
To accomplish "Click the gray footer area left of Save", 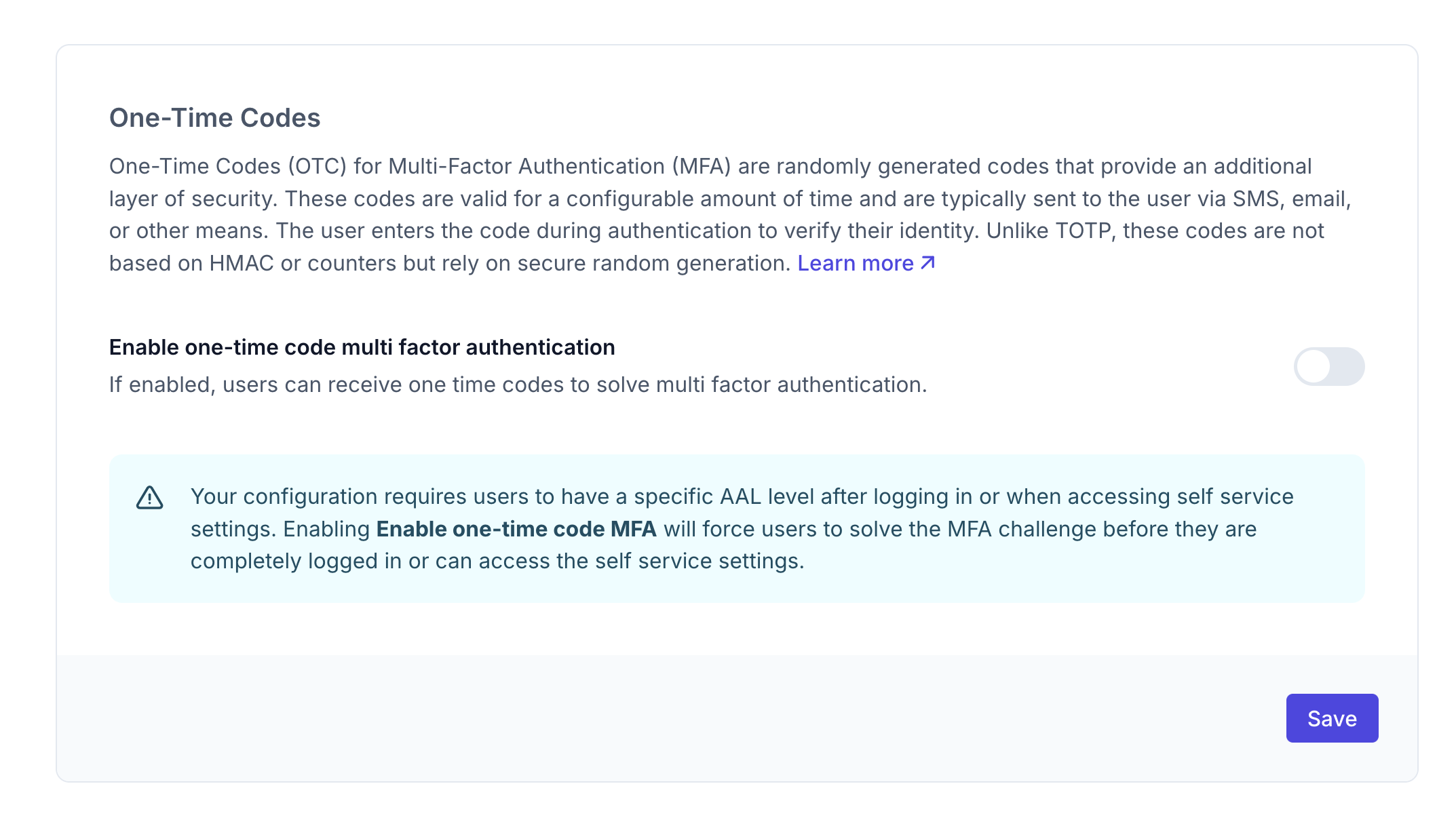I will tap(611, 717).
